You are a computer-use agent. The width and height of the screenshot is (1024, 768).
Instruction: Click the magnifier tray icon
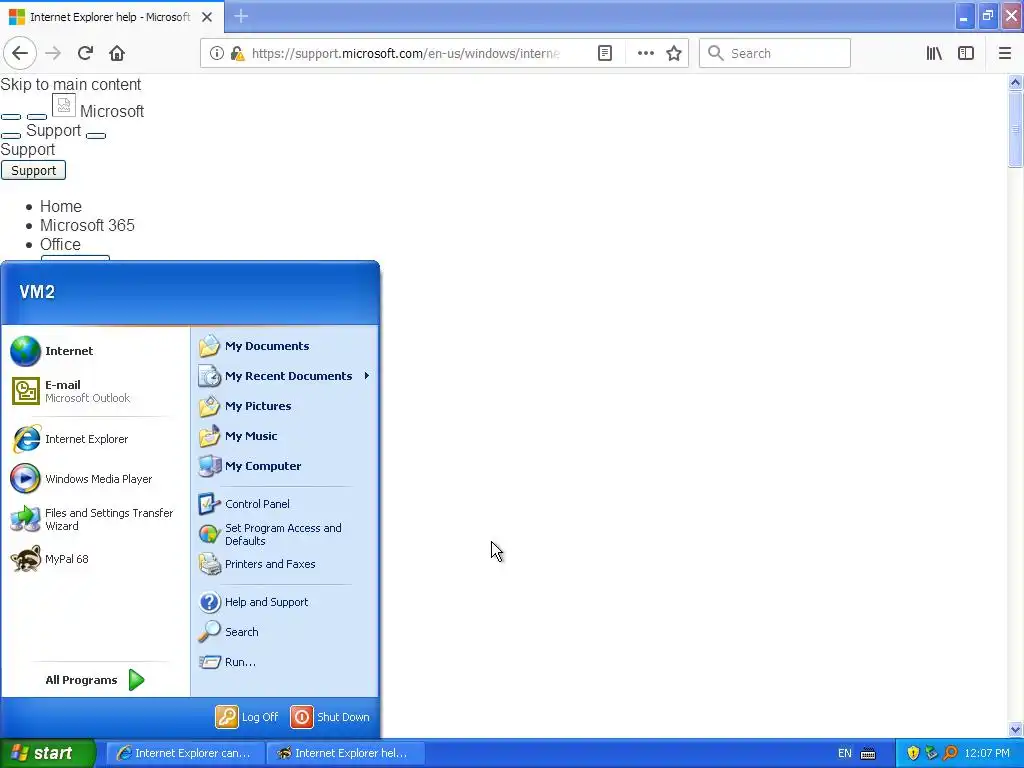(950, 754)
